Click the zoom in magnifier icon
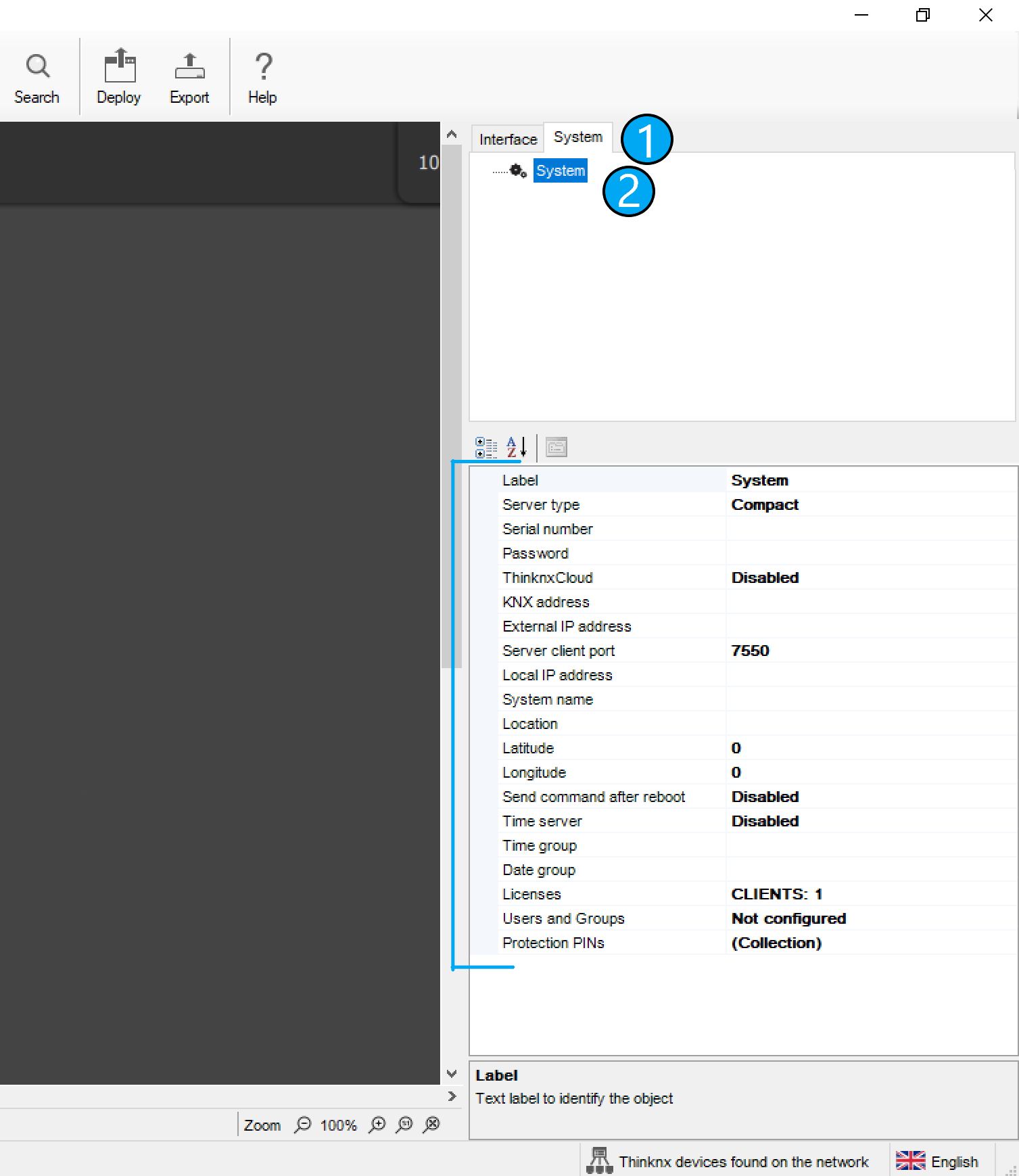Image resolution: width=1019 pixels, height=1176 pixels. tap(377, 1125)
